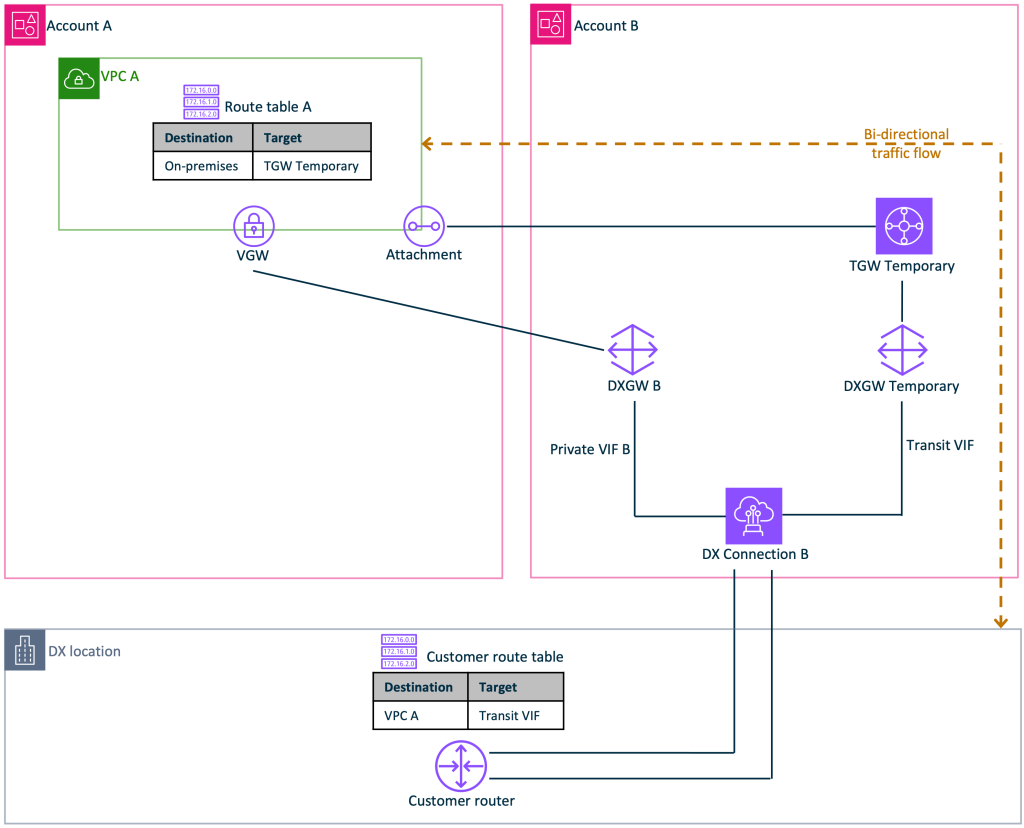This screenshot has width=1024, height=828.
Task: Select the On-premises destination entry
Action: pos(202,166)
